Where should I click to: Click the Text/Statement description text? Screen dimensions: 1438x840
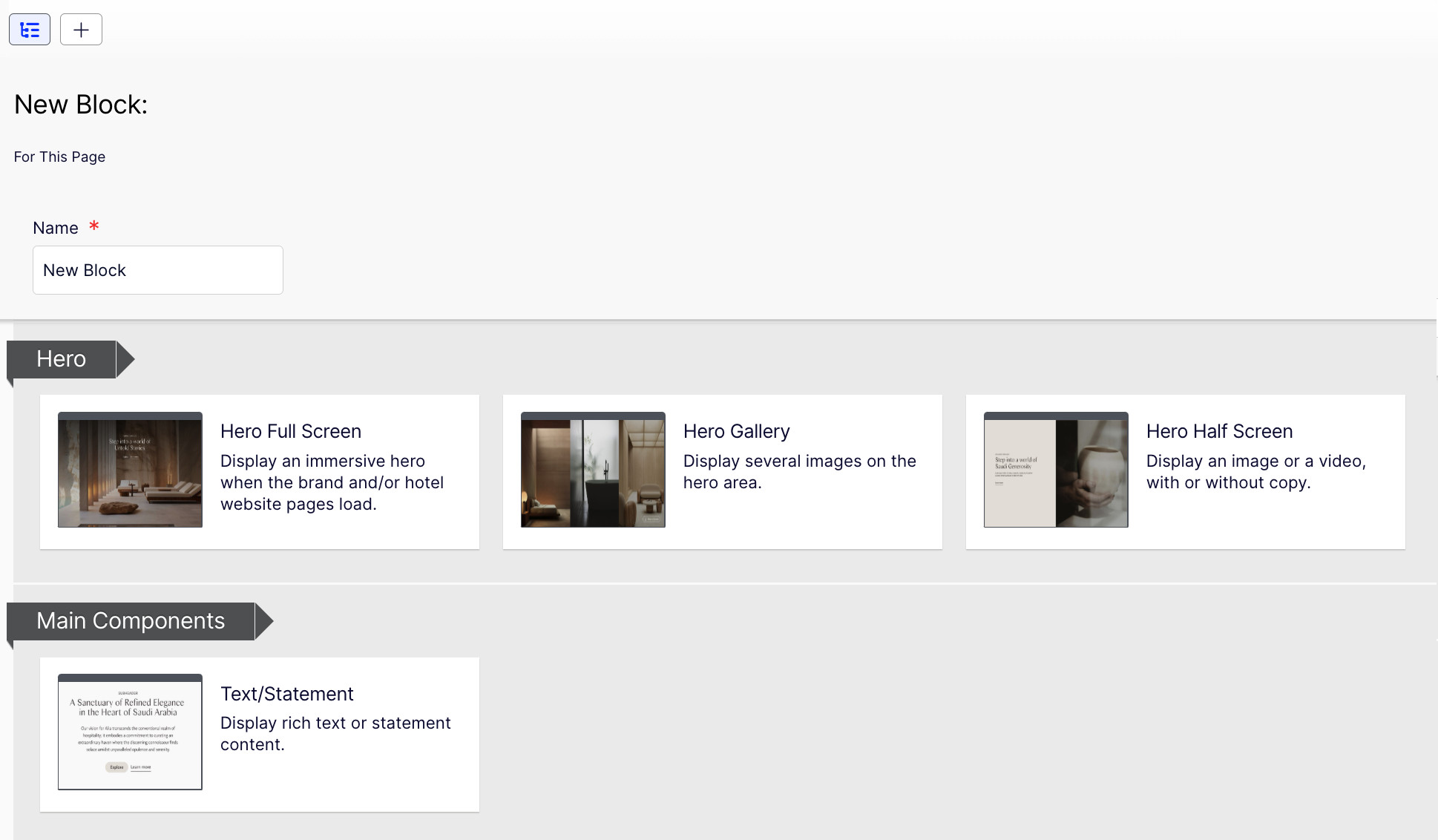point(335,733)
